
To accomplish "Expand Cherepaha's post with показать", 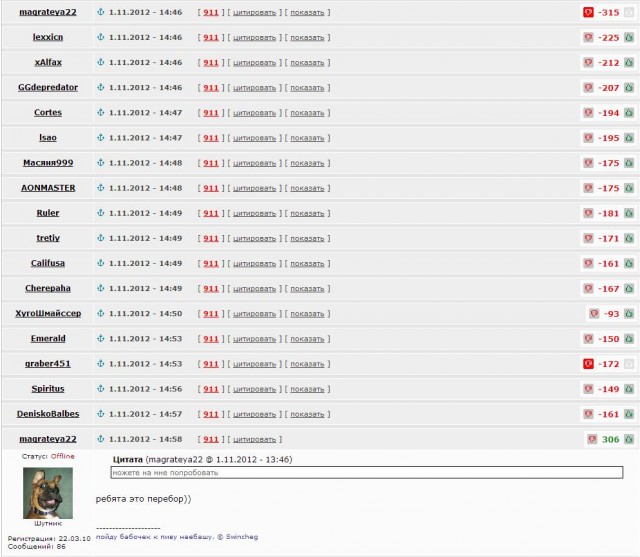I will [307, 288].
